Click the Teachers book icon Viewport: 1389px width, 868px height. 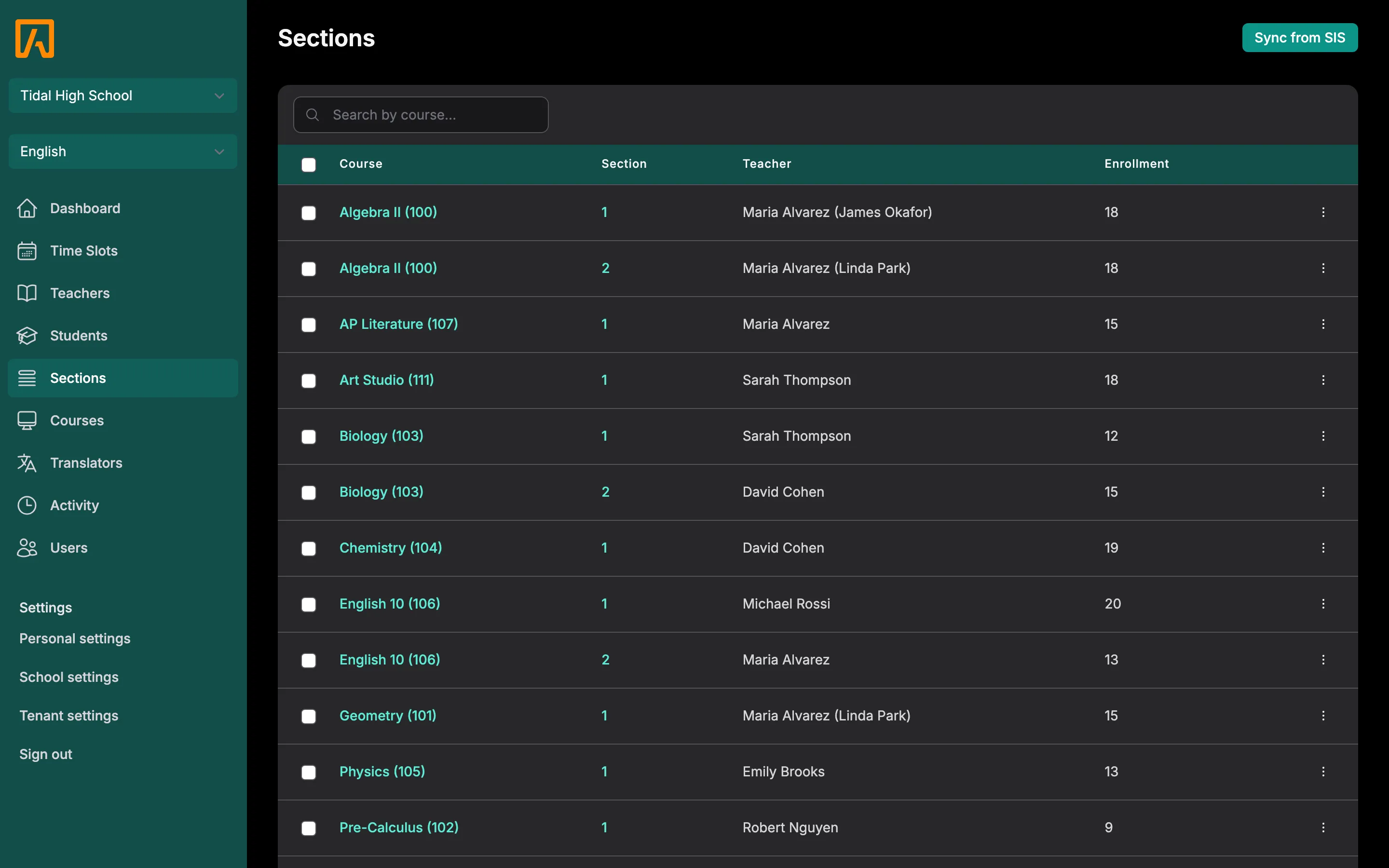tap(27, 293)
